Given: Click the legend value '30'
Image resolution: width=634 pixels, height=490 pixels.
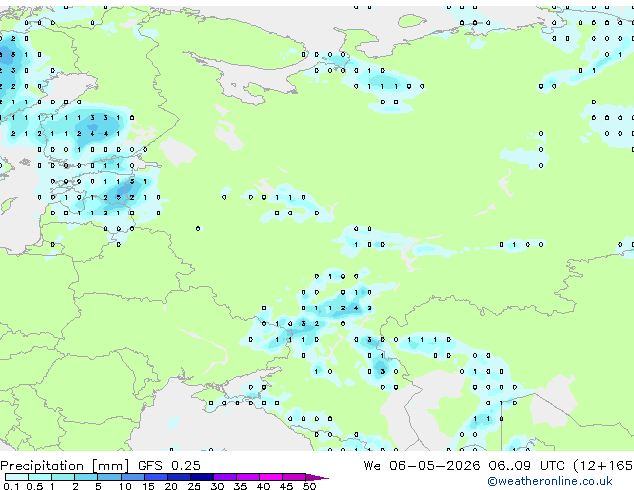Looking at the screenshot, I should tap(217, 486).
